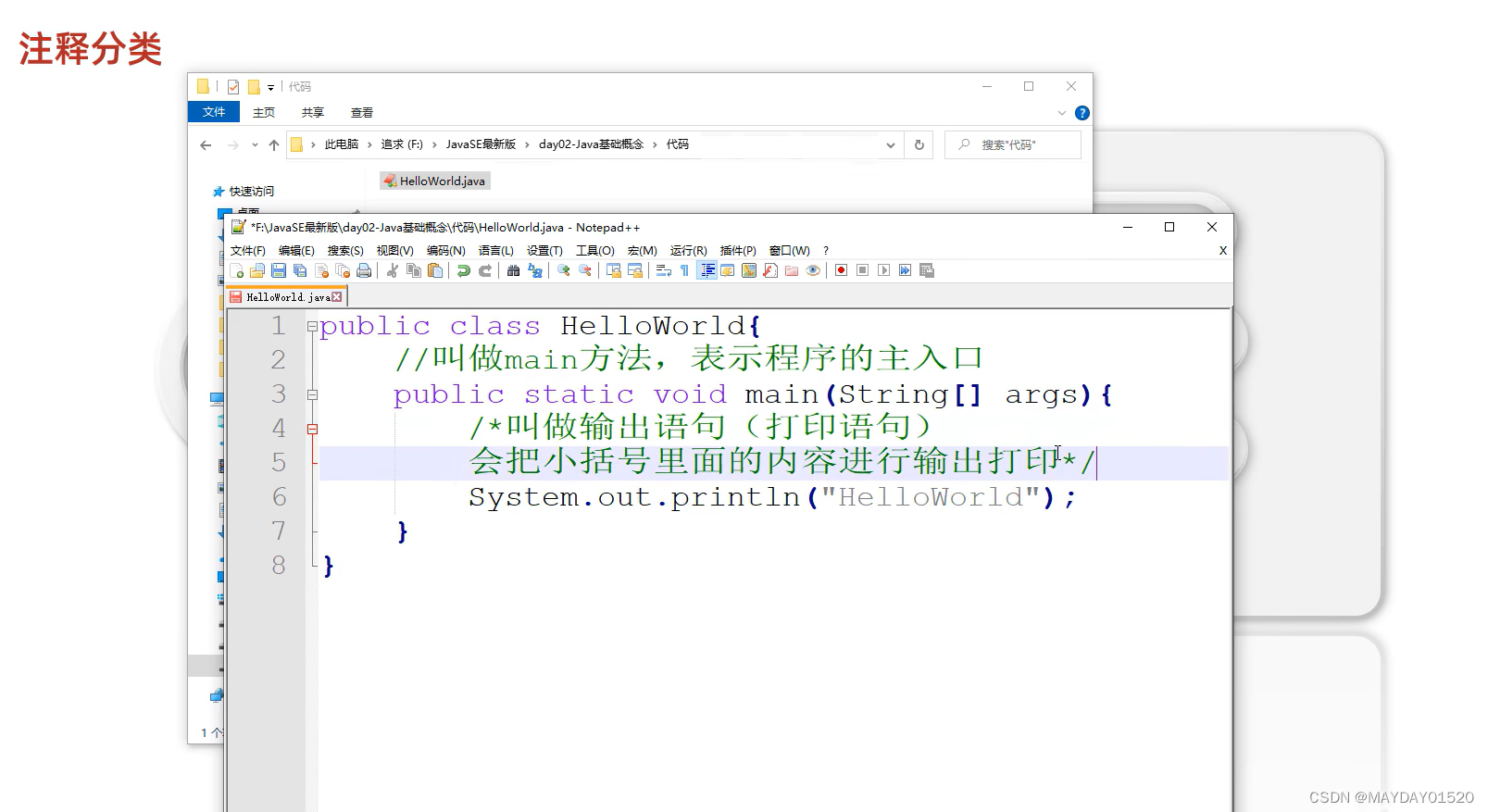Image resolution: width=1488 pixels, height=812 pixels.
Task: Open Find with the binoculars icon
Action: click(514, 270)
